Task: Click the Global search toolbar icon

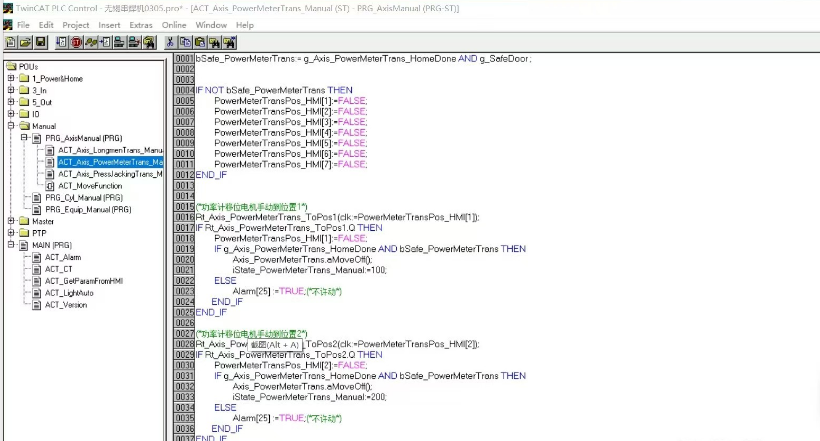Action: (x=149, y=42)
